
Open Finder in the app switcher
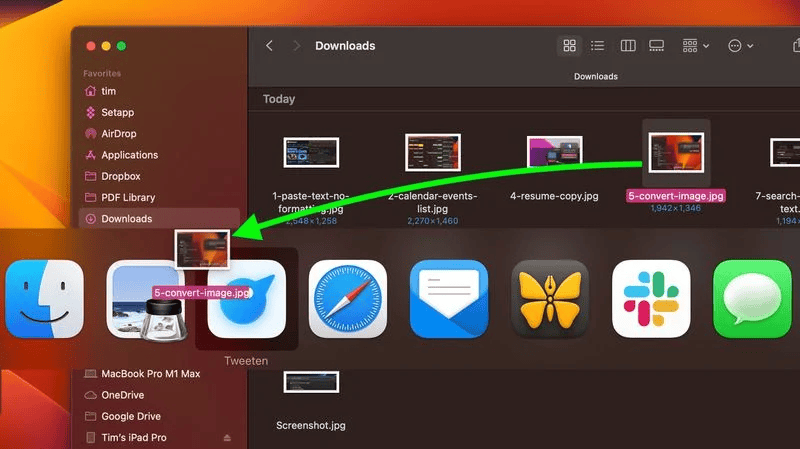tap(44, 299)
